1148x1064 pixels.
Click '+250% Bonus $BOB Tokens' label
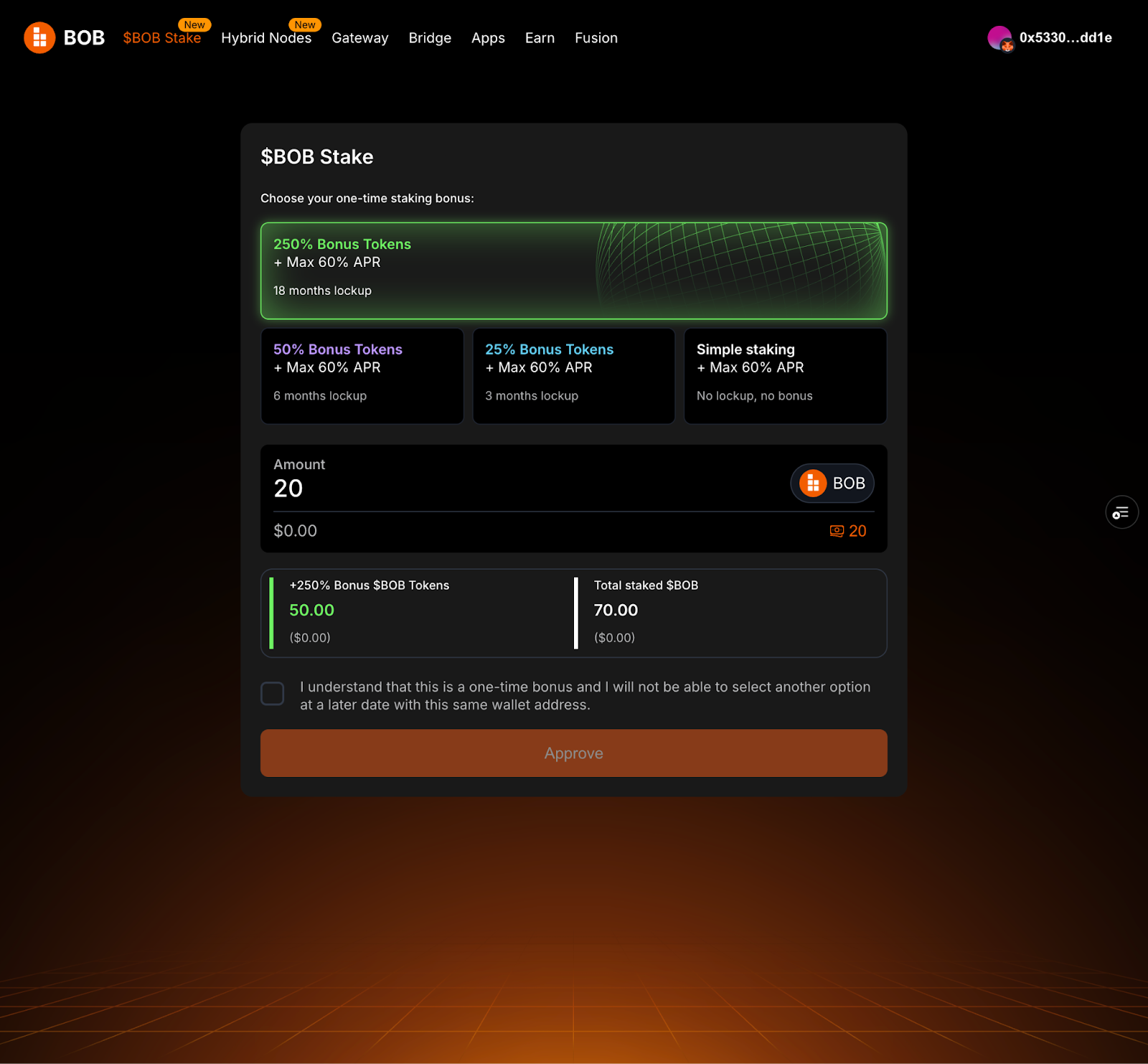(370, 585)
